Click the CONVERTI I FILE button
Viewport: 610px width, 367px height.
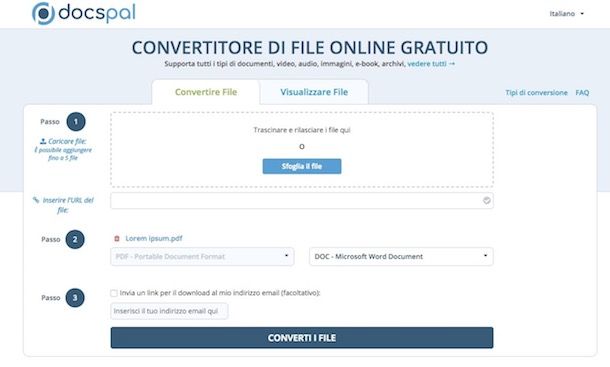coord(302,338)
